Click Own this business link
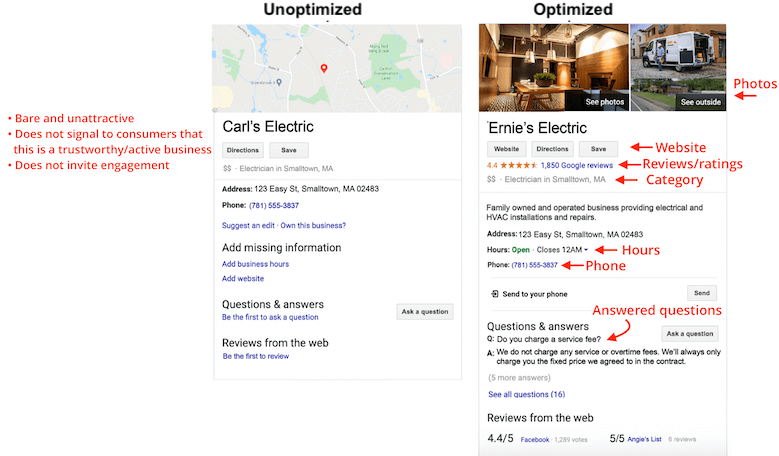Viewport: 779px width, 456px height. click(313, 226)
